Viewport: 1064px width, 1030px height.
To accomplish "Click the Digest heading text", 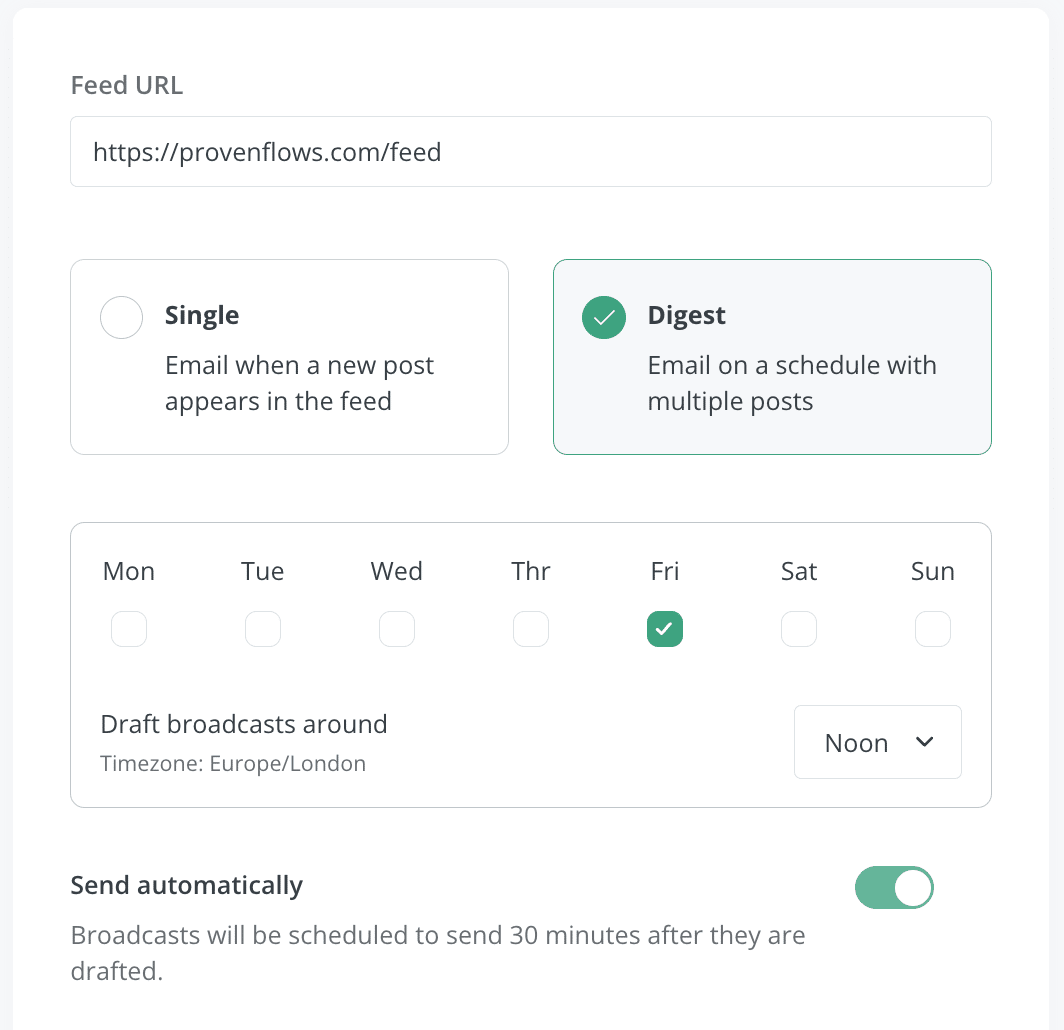I will (687, 316).
